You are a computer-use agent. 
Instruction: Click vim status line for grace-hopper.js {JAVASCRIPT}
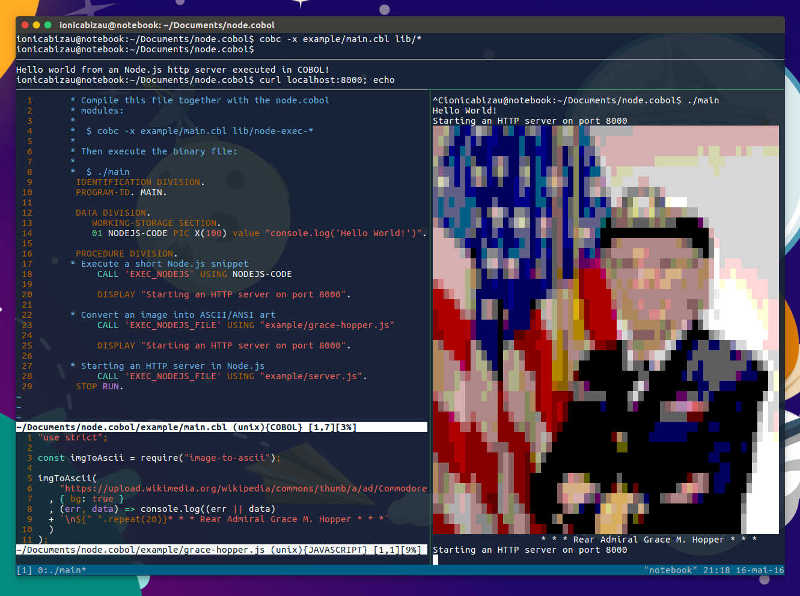pyautogui.click(x=221, y=550)
